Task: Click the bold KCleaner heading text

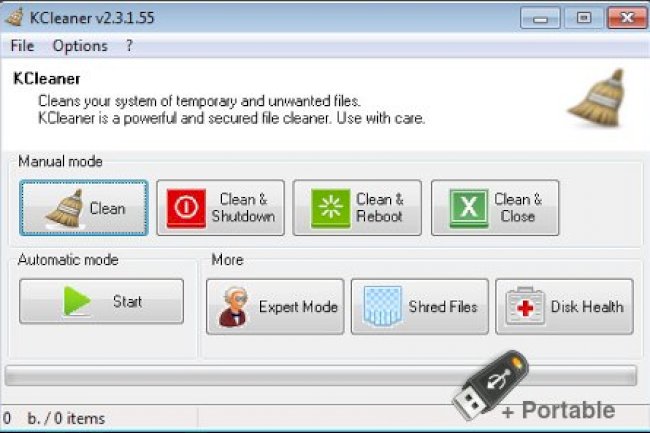Action: pos(47,79)
